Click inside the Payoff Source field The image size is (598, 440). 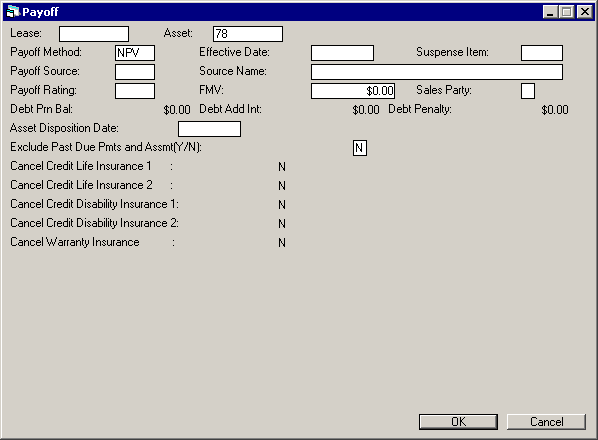[x=135, y=72]
